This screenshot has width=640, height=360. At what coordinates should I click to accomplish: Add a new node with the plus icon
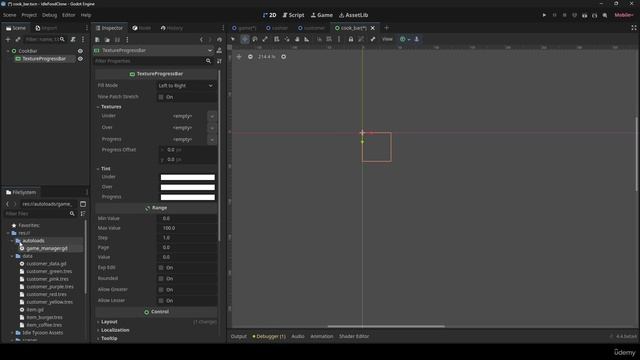coord(8,39)
